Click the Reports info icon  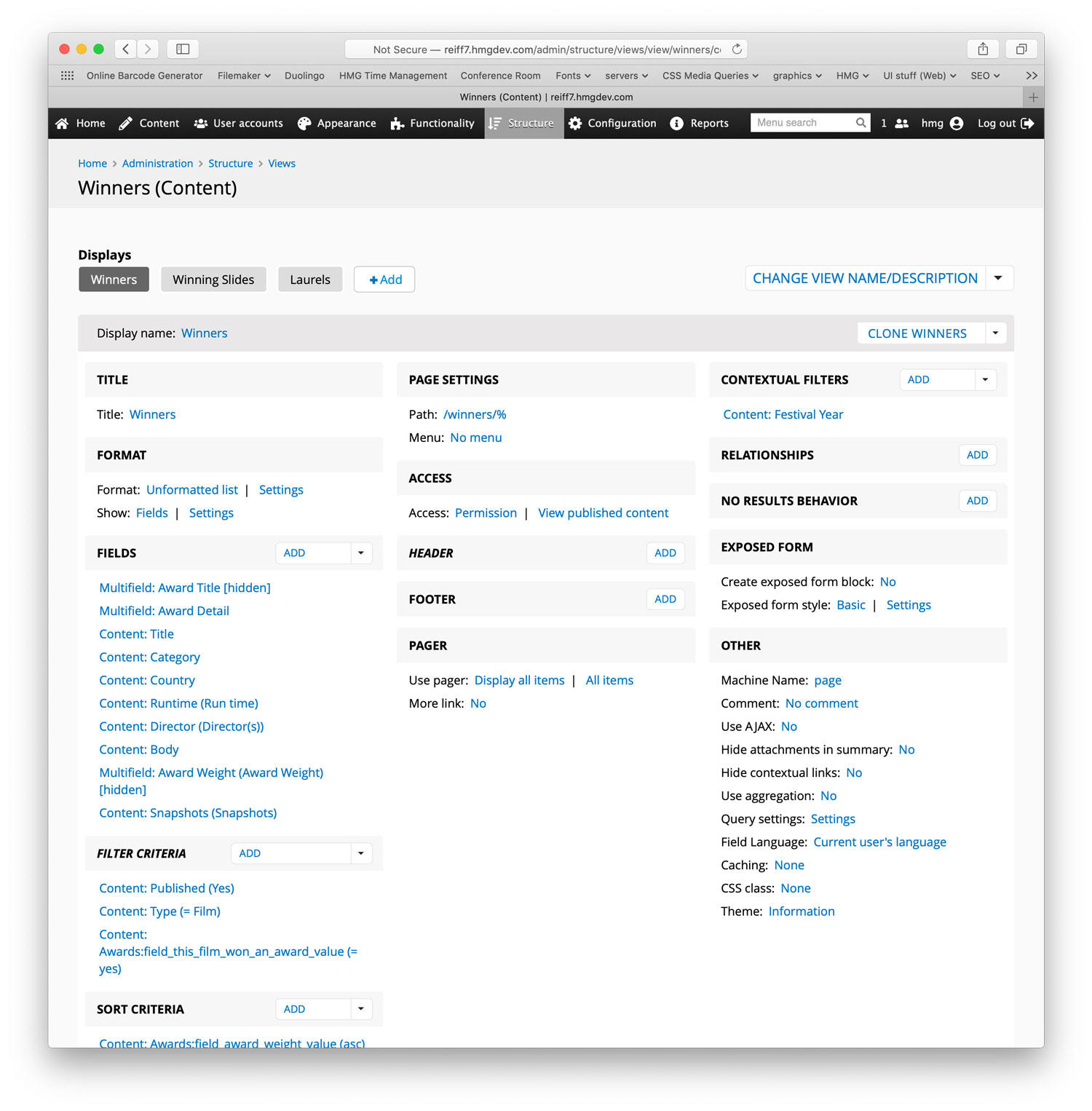click(676, 123)
